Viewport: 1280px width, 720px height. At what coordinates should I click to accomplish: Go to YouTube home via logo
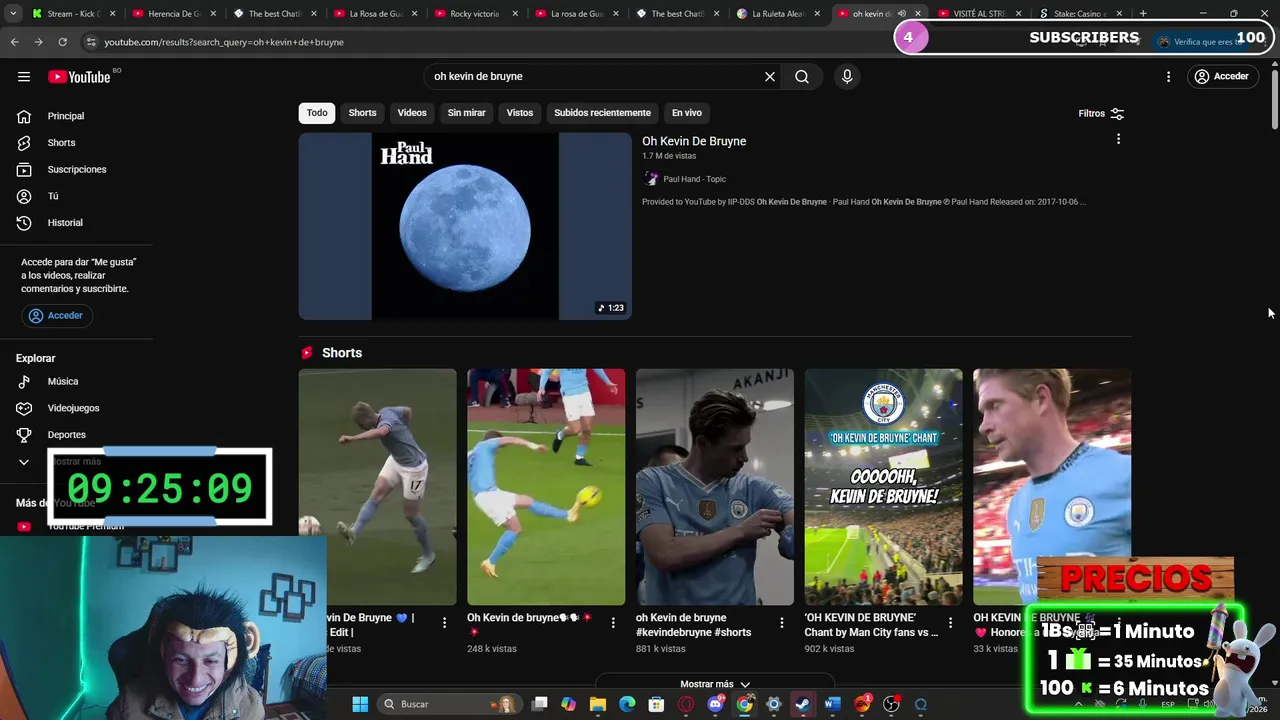tap(79, 77)
